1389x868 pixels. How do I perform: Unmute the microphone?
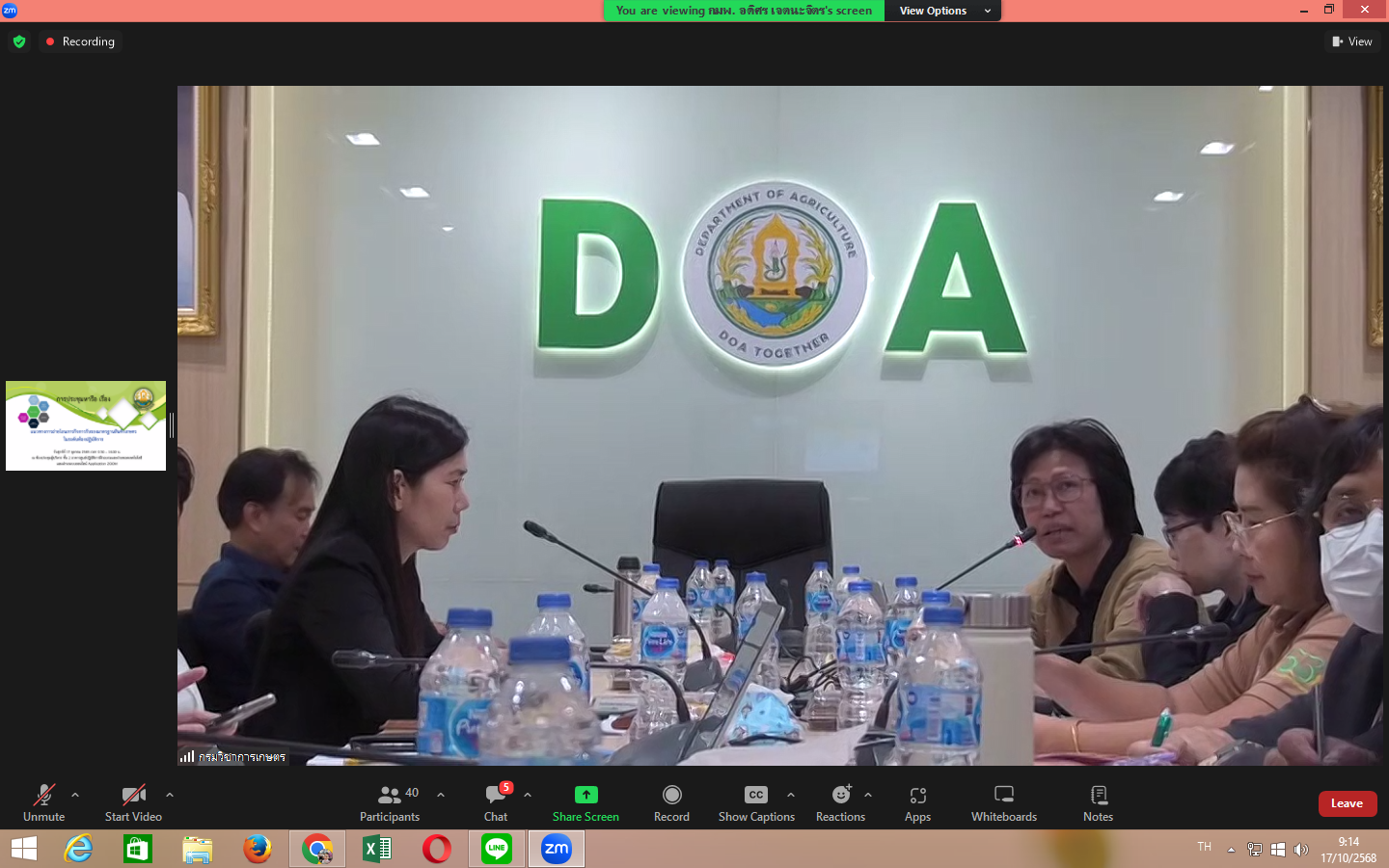click(x=43, y=802)
